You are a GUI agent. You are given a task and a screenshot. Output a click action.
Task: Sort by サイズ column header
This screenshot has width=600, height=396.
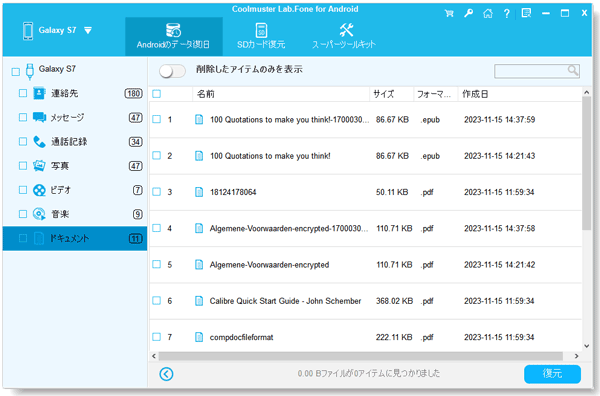(x=391, y=94)
